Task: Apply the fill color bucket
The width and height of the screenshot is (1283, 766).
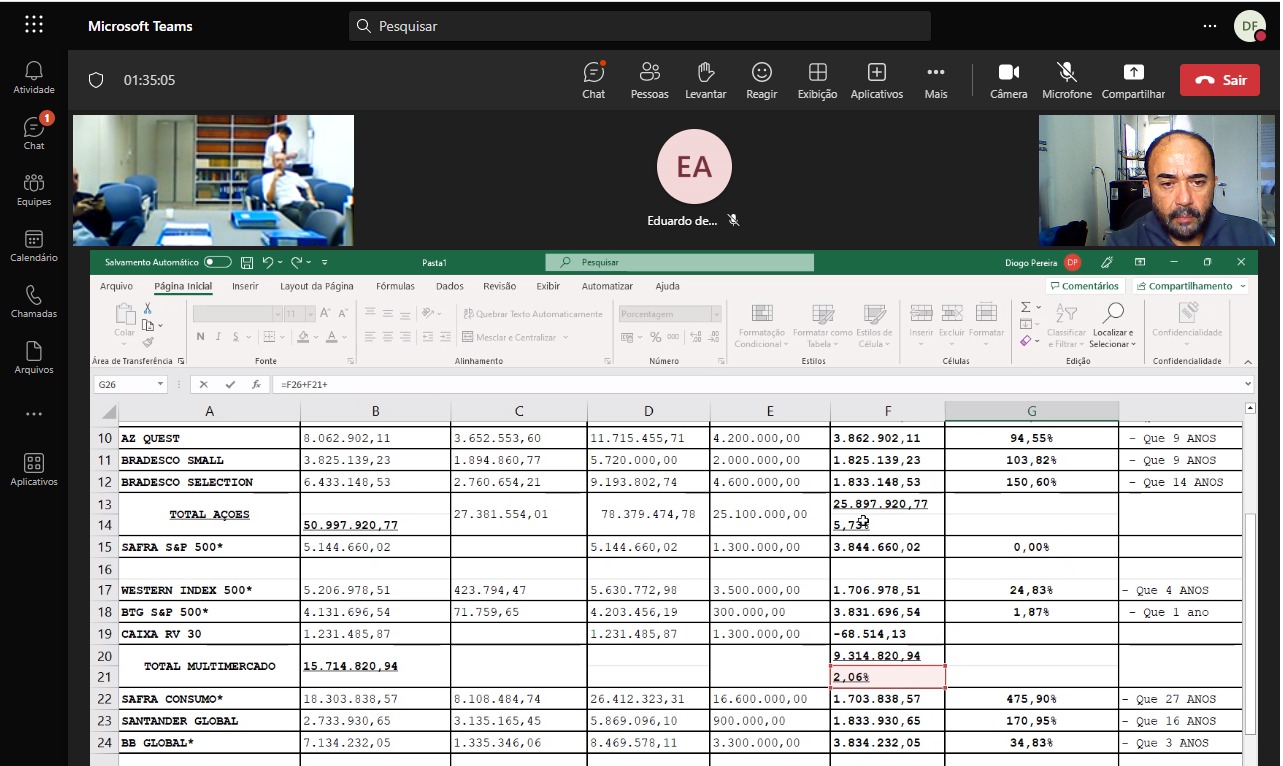Action: (301, 337)
